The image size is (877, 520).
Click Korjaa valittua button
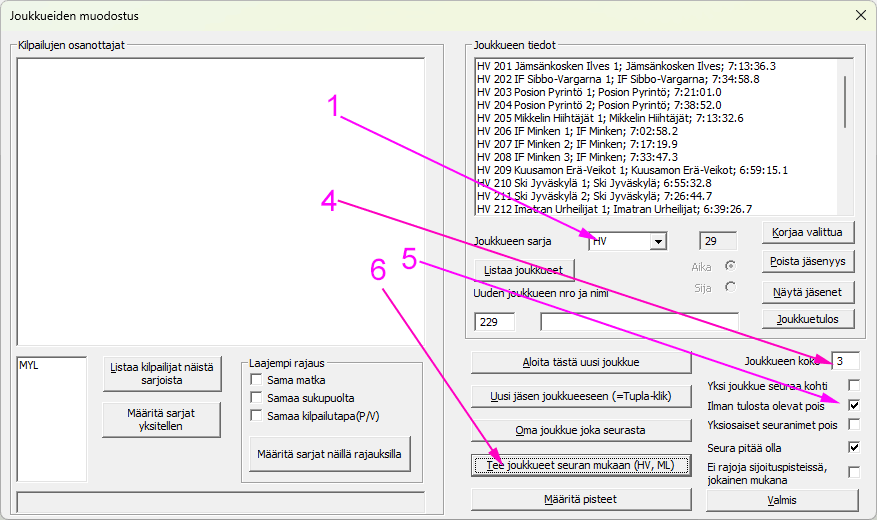[808, 233]
